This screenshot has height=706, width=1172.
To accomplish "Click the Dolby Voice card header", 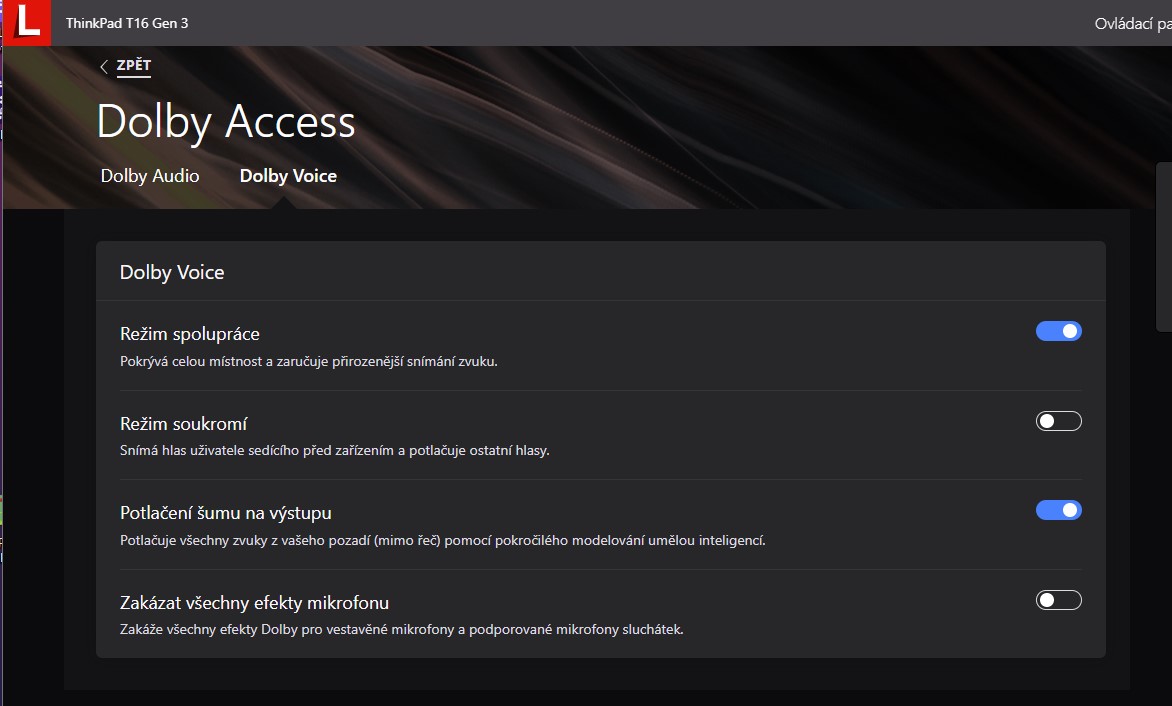I will tap(172, 272).
